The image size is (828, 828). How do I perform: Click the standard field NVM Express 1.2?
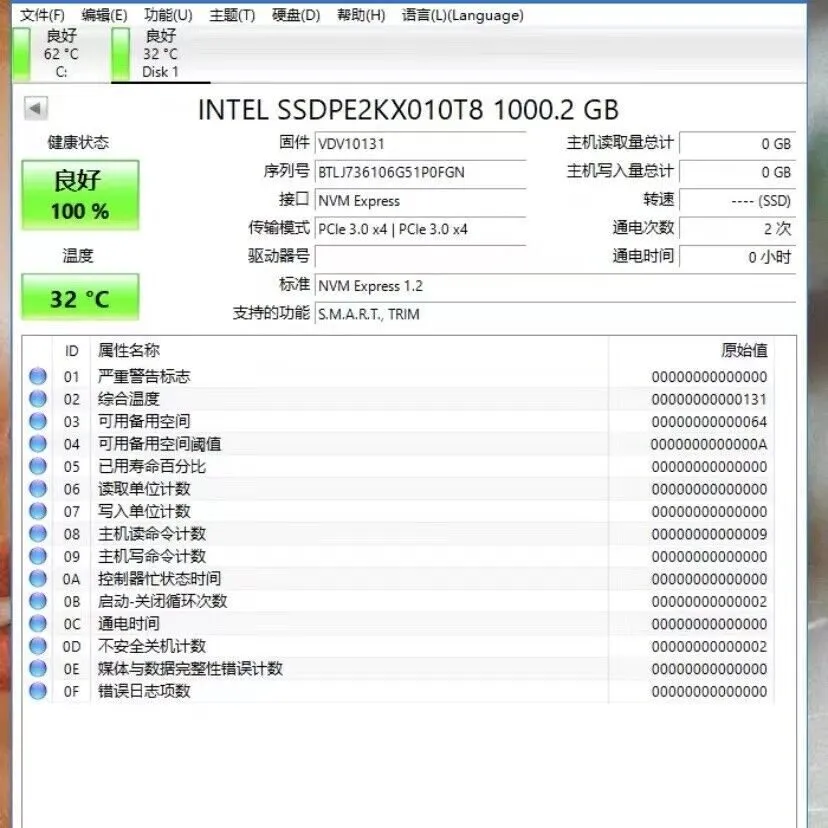(556, 286)
